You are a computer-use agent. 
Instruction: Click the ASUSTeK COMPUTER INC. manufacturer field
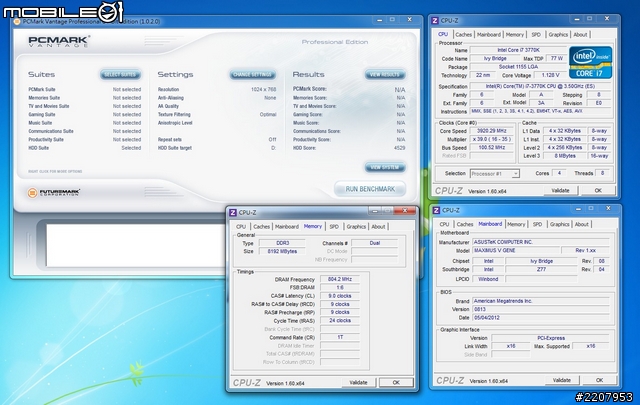coord(541,242)
